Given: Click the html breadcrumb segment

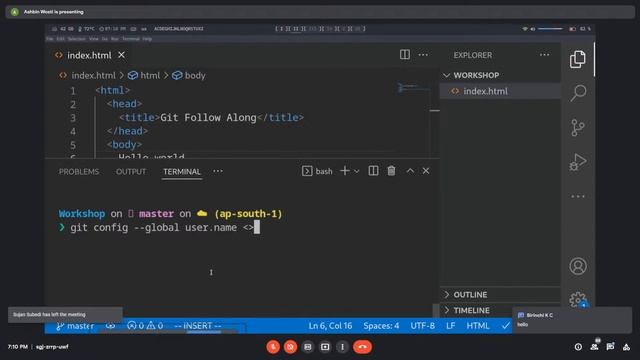Looking at the screenshot, I should (x=150, y=76).
